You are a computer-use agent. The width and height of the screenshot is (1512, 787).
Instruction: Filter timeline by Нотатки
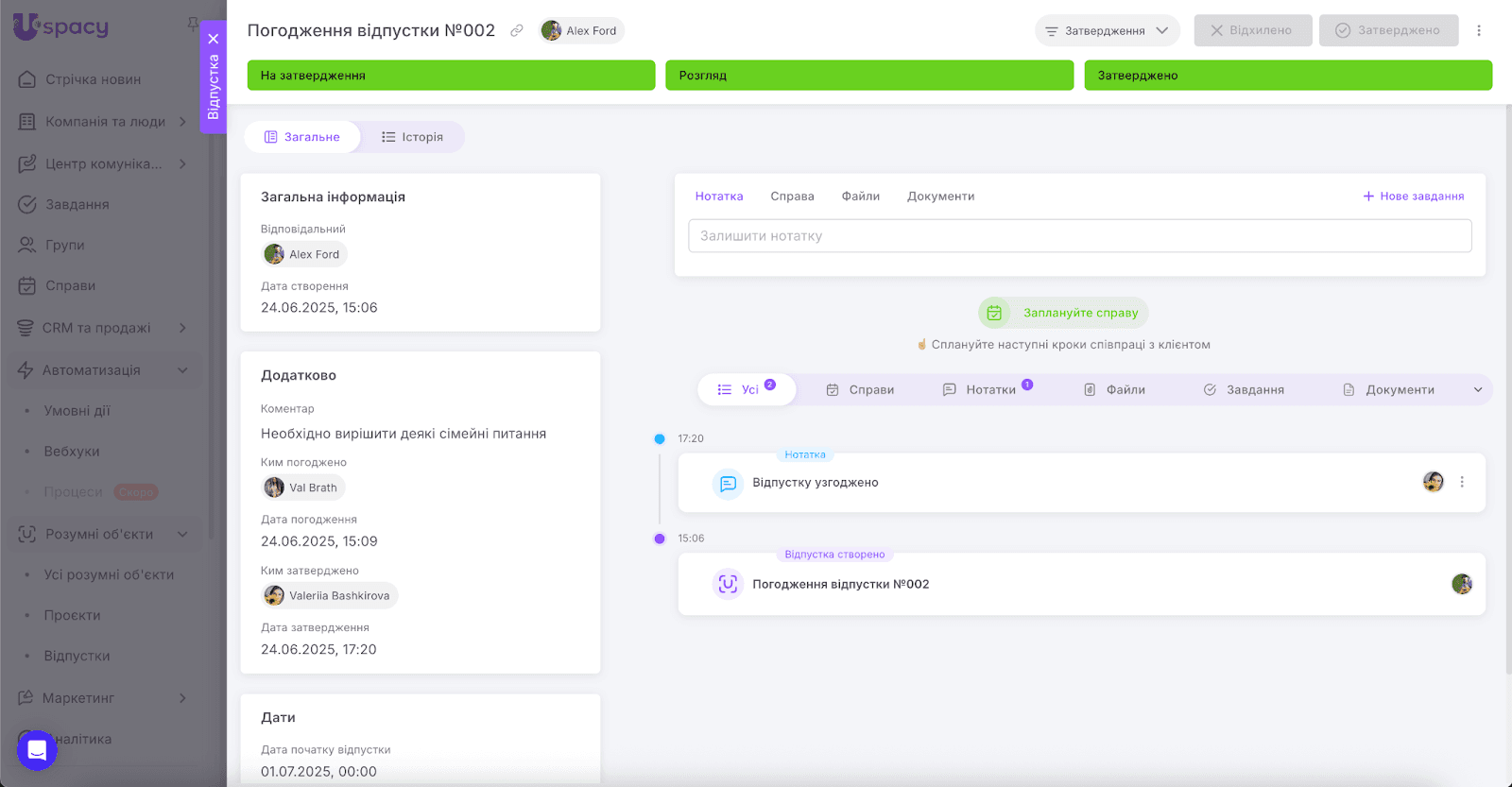[988, 389]
